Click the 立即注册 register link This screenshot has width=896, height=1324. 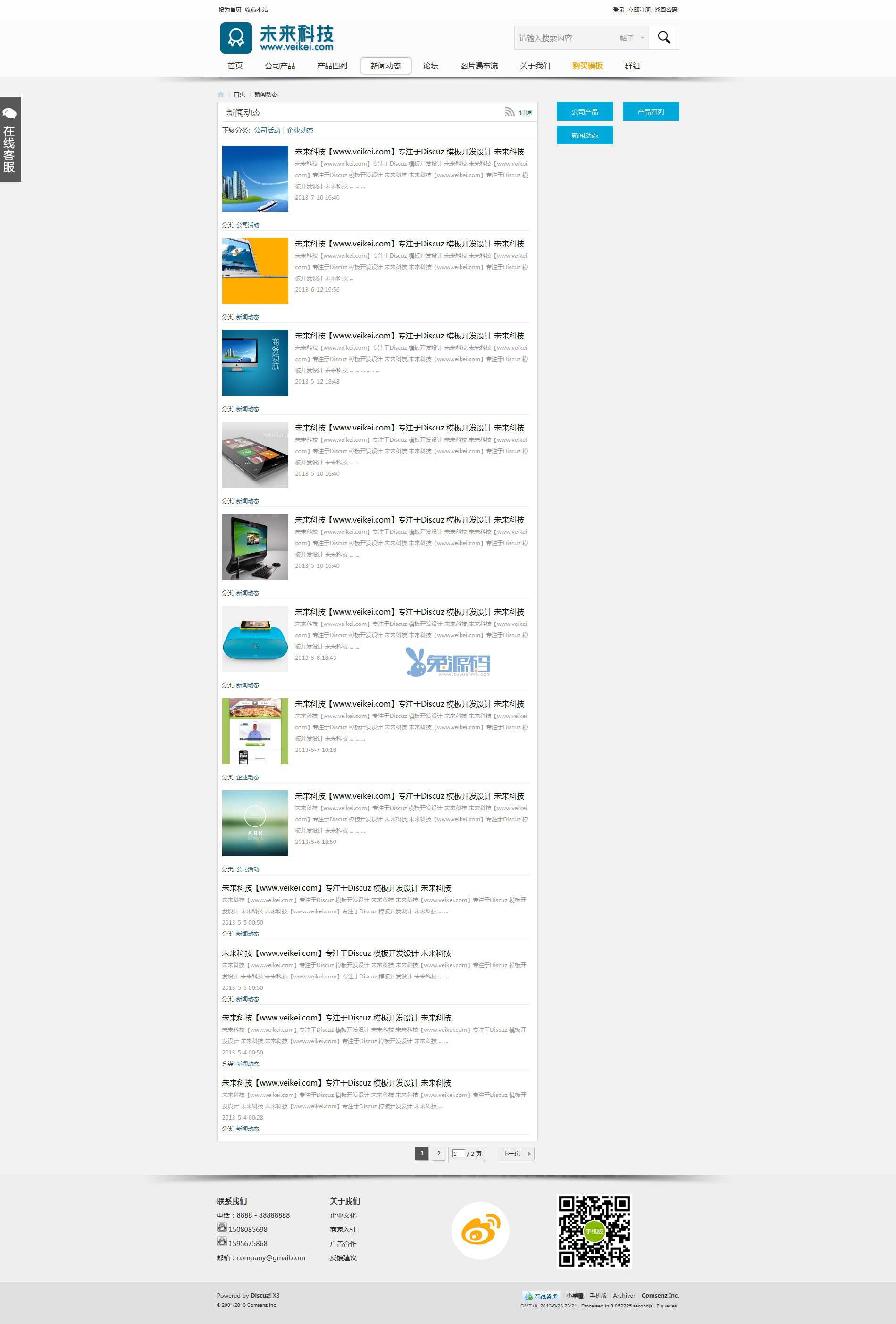pos(639,10)
